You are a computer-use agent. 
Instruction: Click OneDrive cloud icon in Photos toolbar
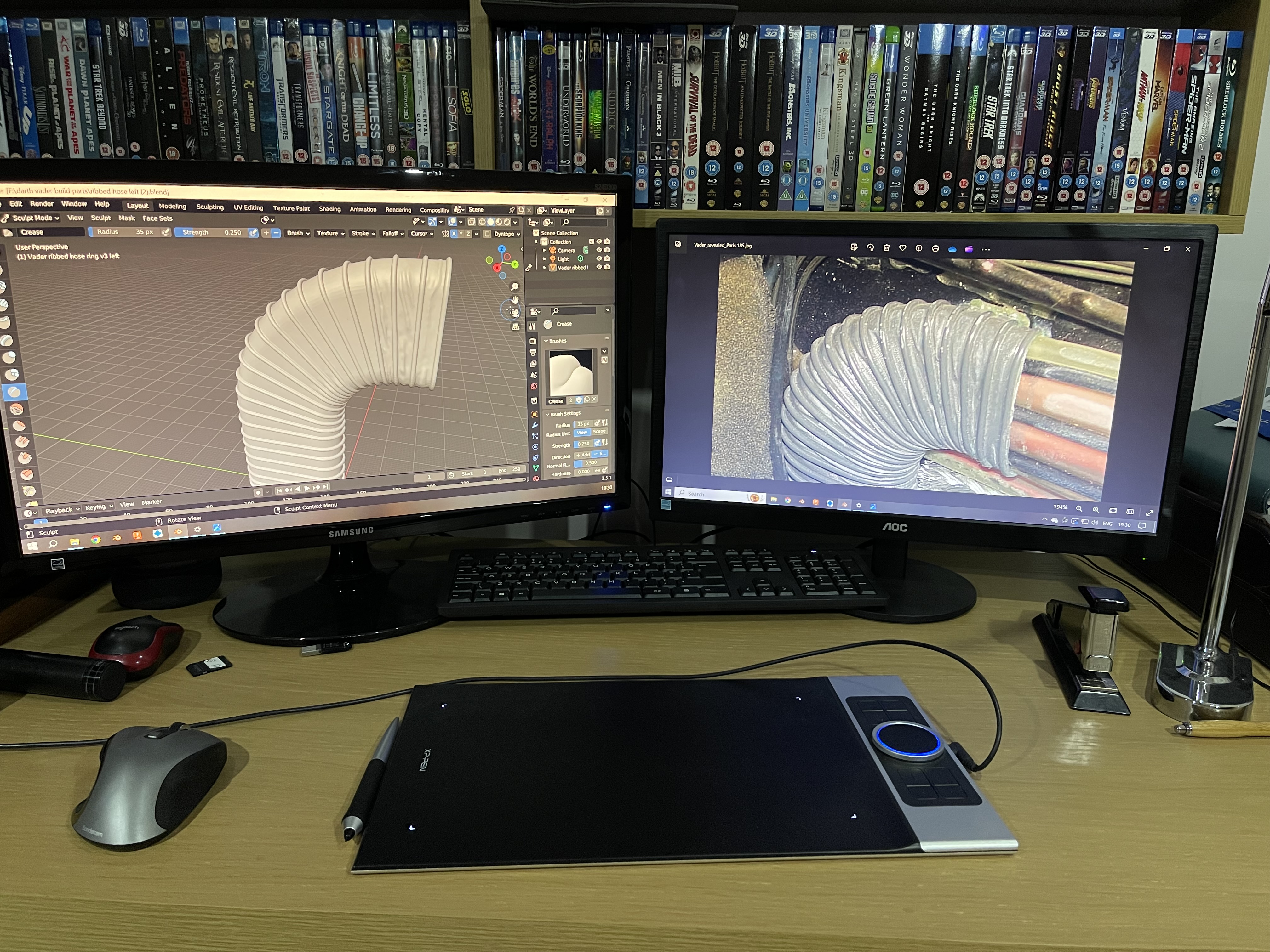(x=952, y=248)
